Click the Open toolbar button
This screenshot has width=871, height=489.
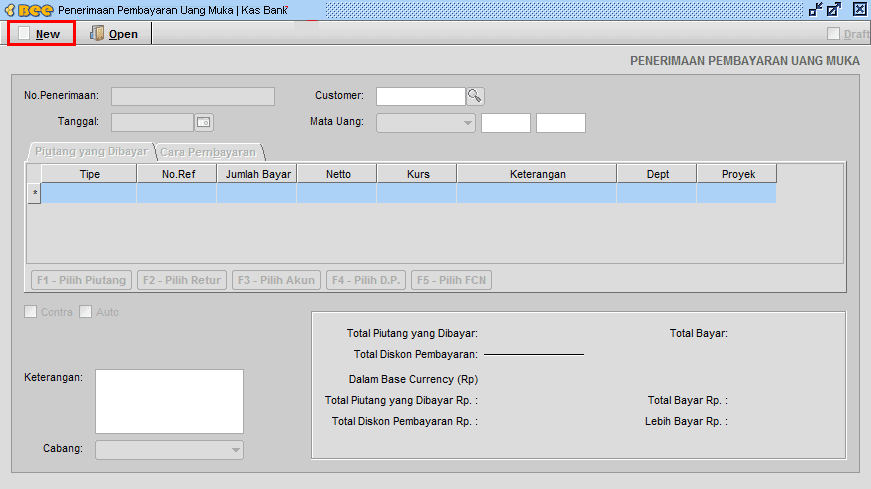click(114, 34)
